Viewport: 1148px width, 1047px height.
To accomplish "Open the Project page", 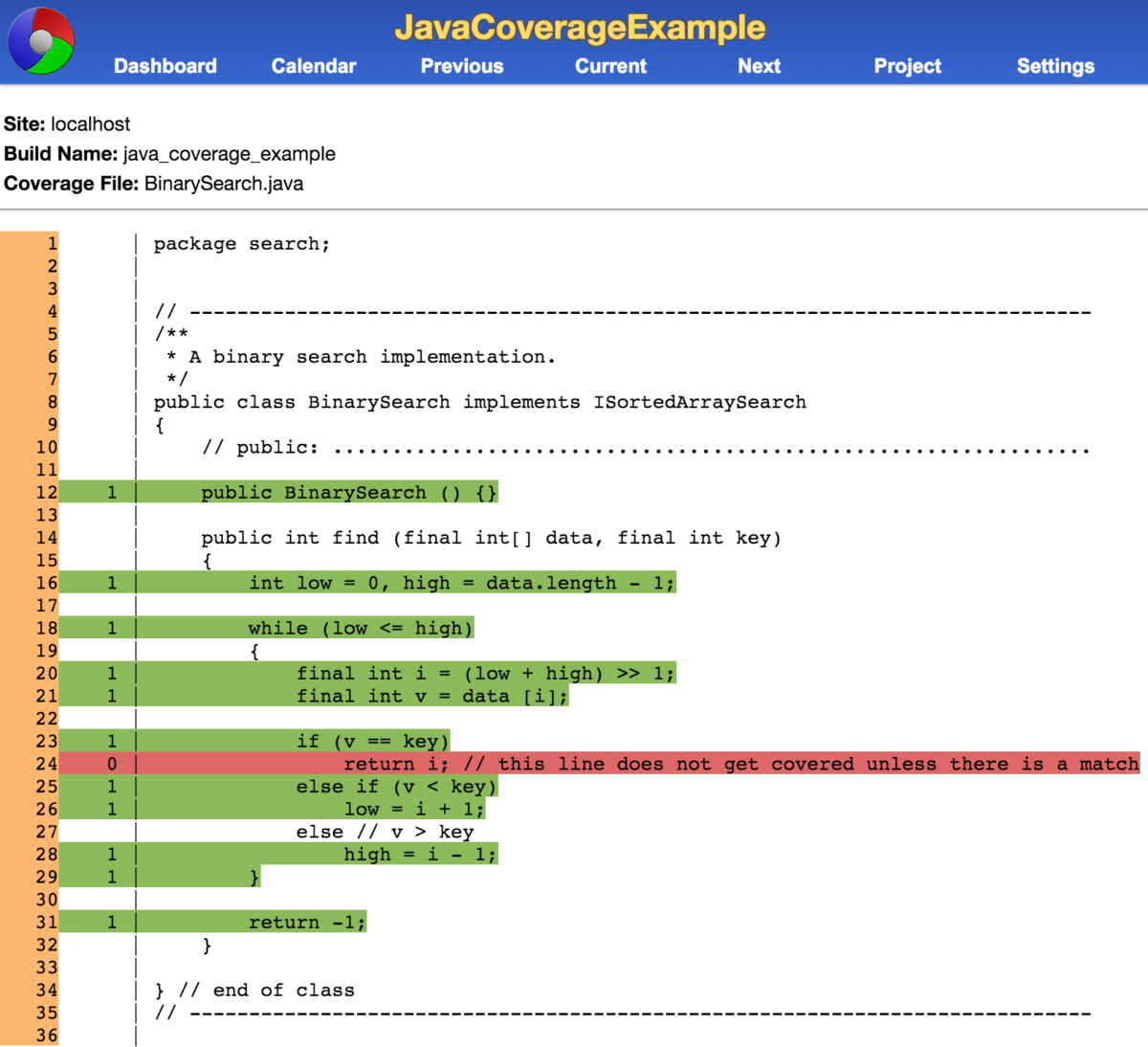I will tap(907, 66).
